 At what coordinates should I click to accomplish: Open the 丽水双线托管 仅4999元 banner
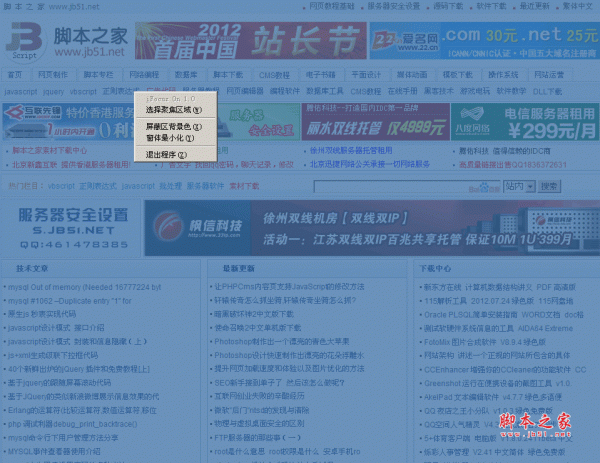point(375,122)
